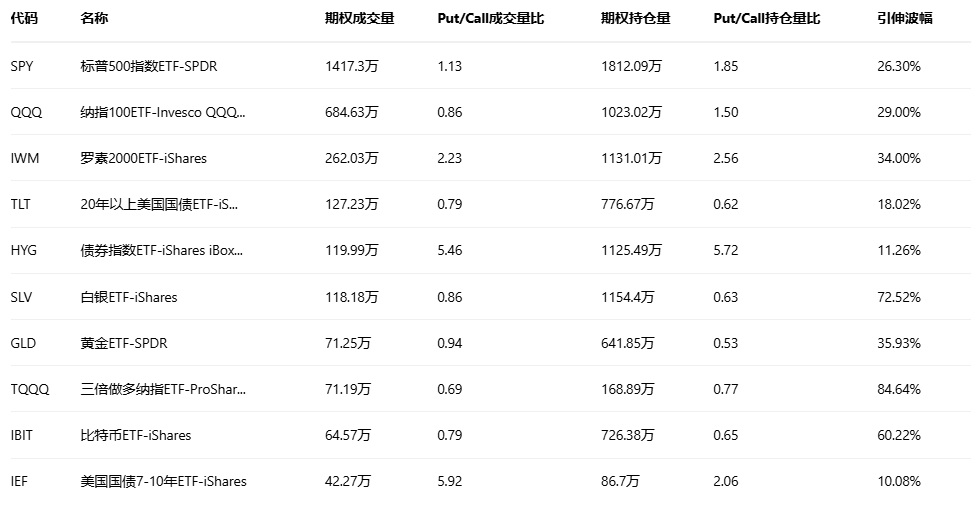This screenshot has width=978, height=505.
Task: Click the IEF ticker code
Action: pos(20,481)
